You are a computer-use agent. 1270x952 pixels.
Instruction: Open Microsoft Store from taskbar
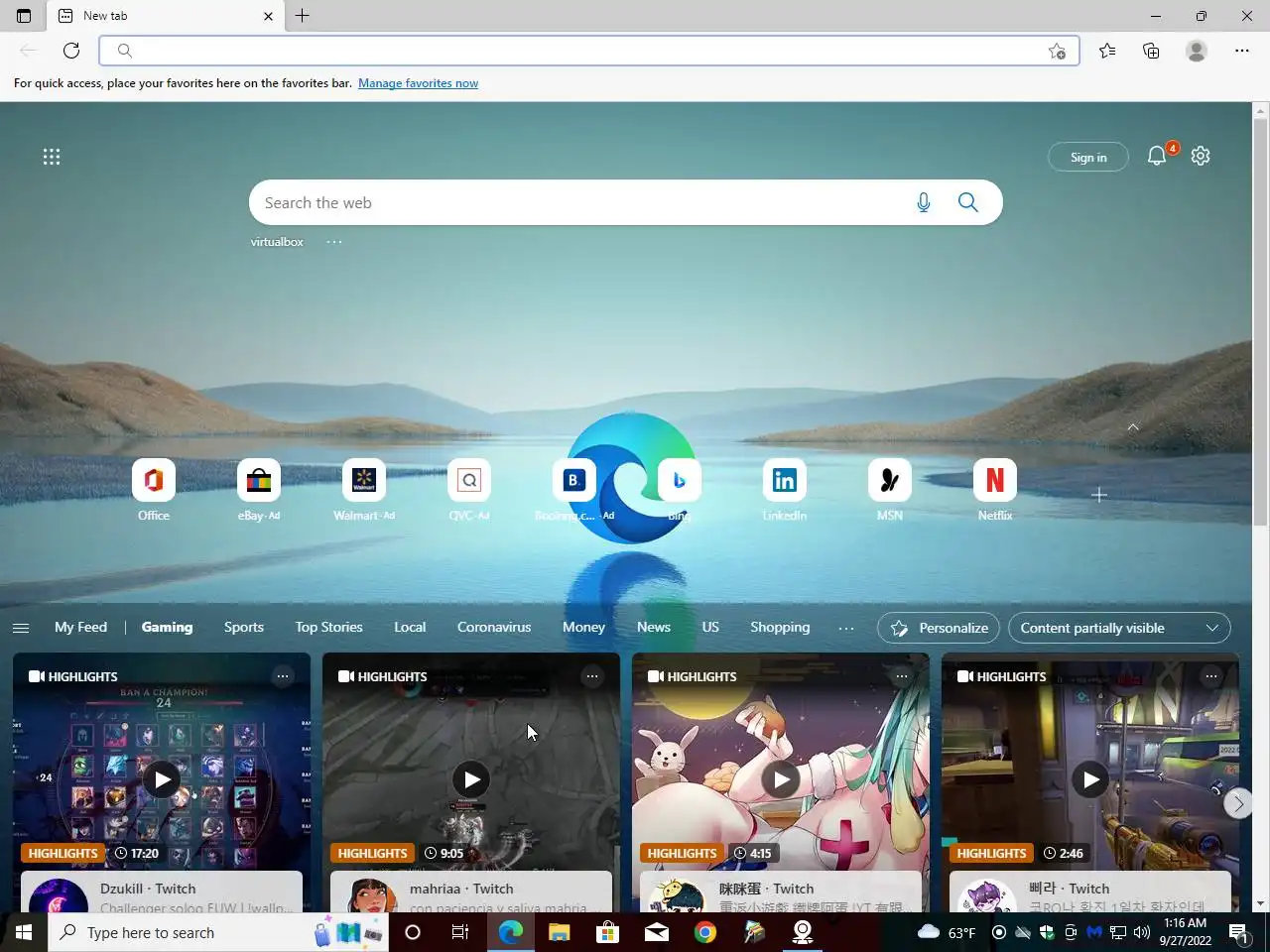point(608,932)
